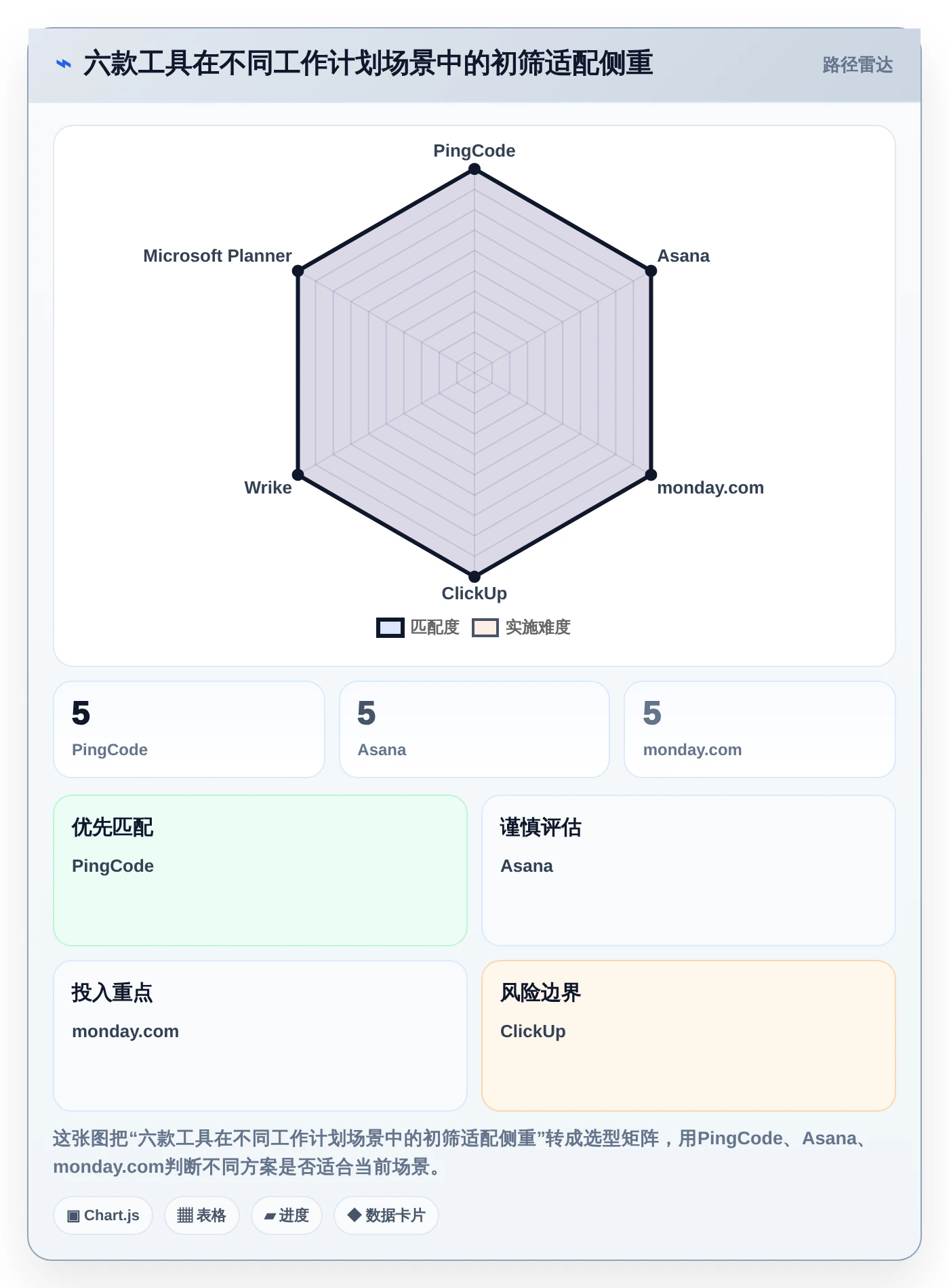Click ClickUp text in the 风险边界 card
Screen dimensions: 949x1288
point(533,1031)
